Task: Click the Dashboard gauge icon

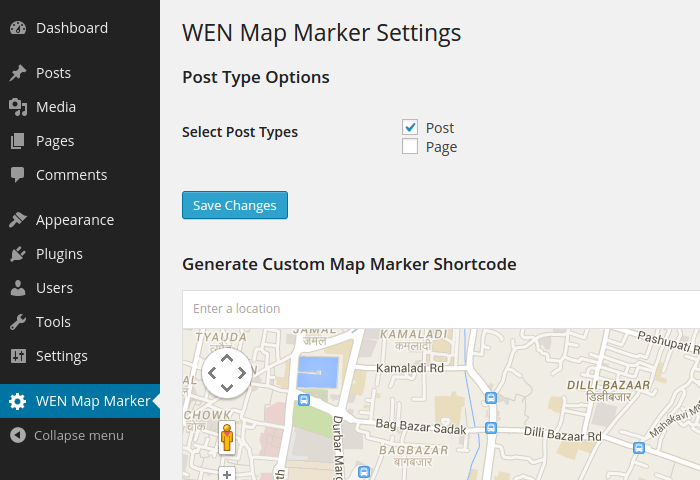Action: pos(18,28)
